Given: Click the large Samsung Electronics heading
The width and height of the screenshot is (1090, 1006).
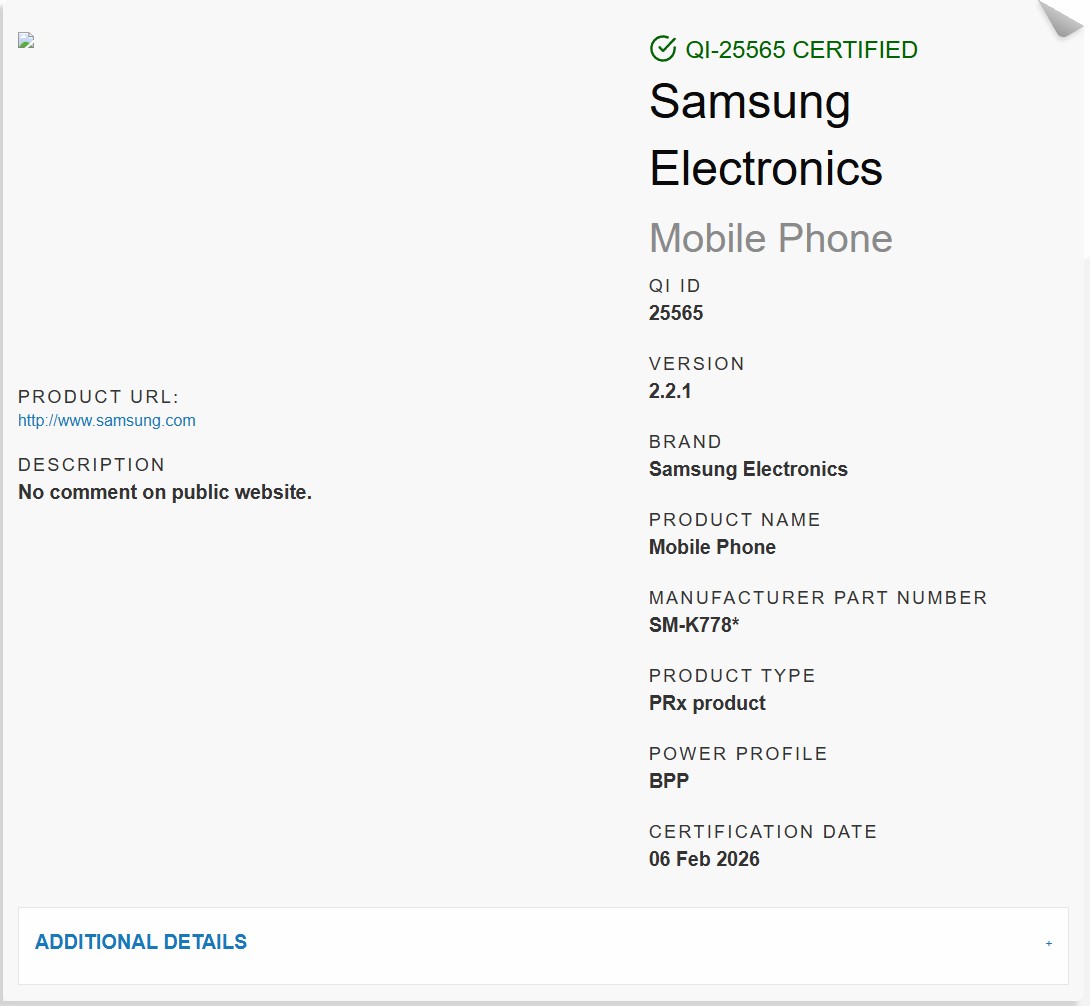Looking at the screenshot, I should pyautogui.click(x=766, y=135).
